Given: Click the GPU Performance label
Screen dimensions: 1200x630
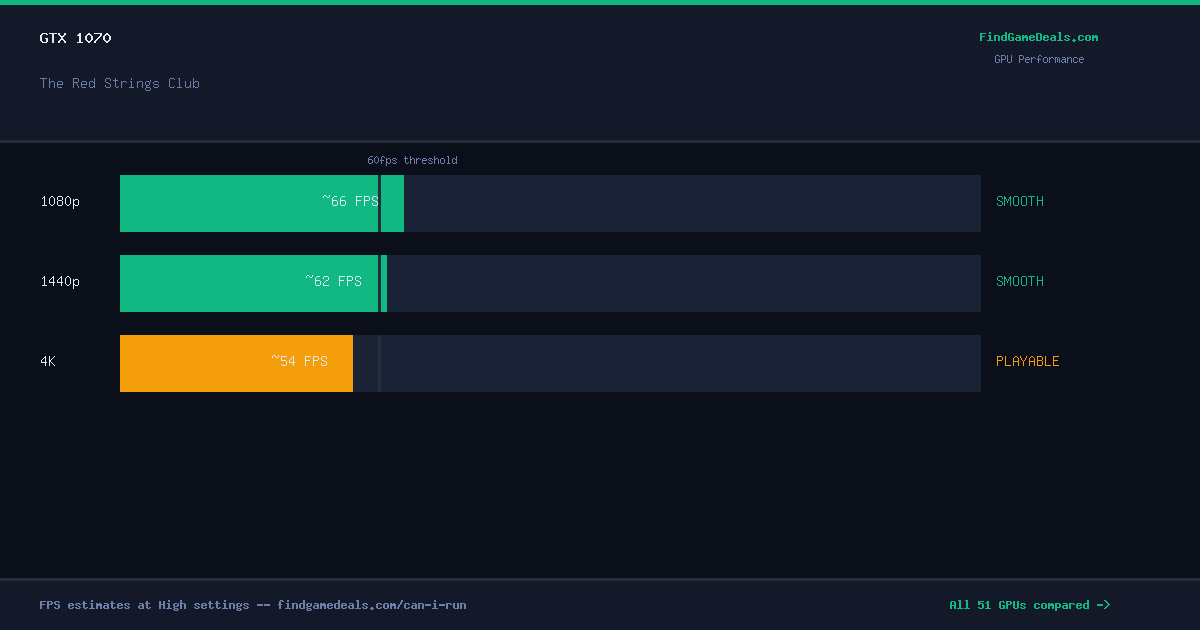Looking at the screenshot, I should click(1039, 59).
